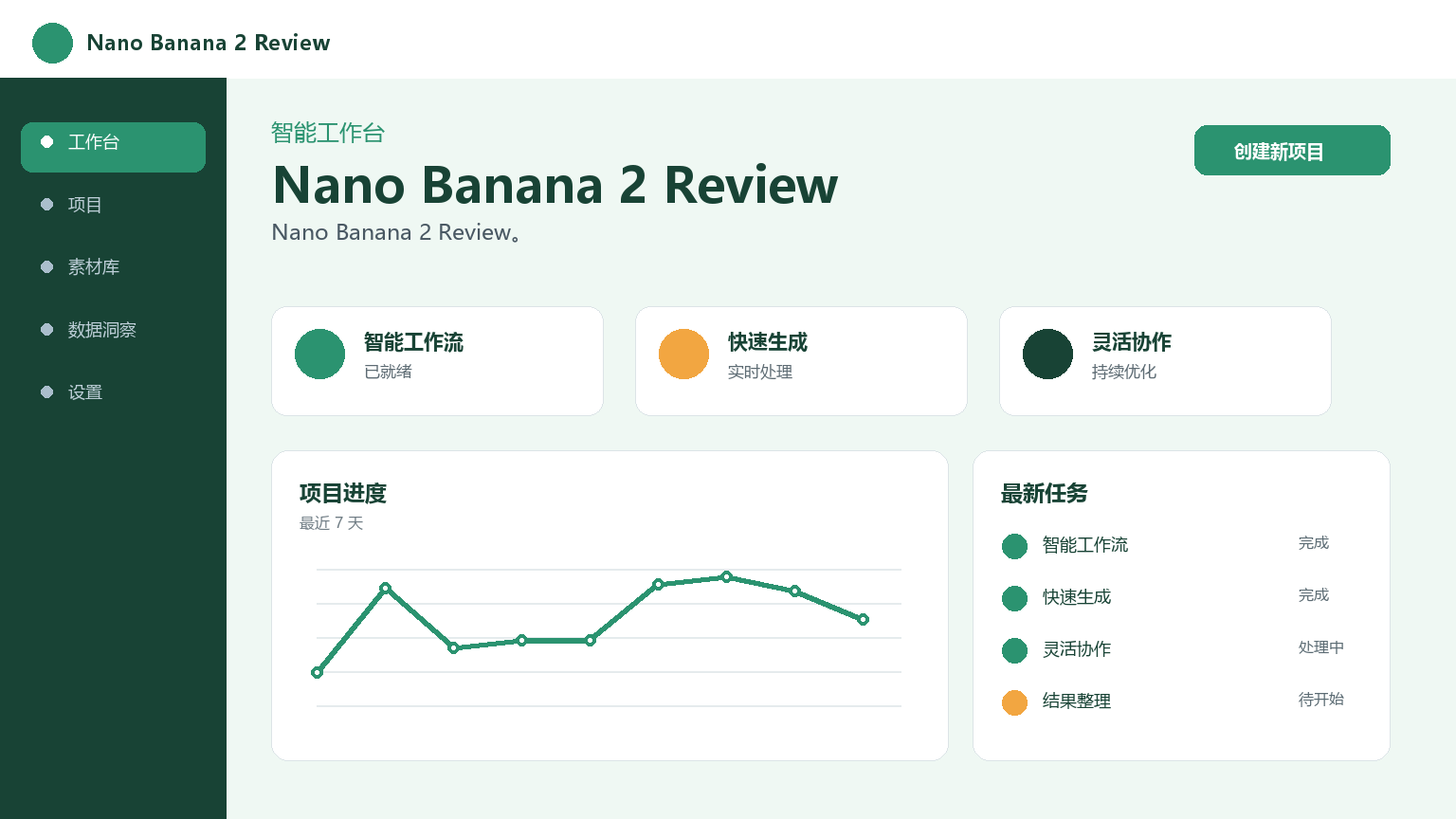Image resolution: width=1456 pixels, height=819 pixels.
Task: Select the green dot beside 智能工作流 task
Action: click(1014, 546)
